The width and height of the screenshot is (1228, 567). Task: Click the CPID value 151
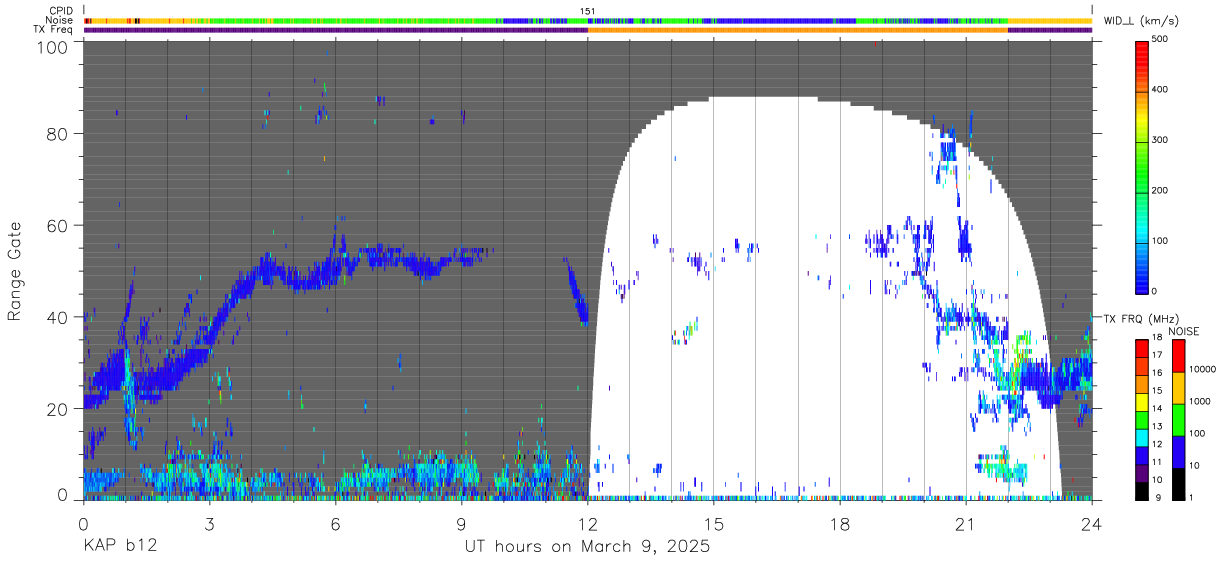tap(588, 10)
